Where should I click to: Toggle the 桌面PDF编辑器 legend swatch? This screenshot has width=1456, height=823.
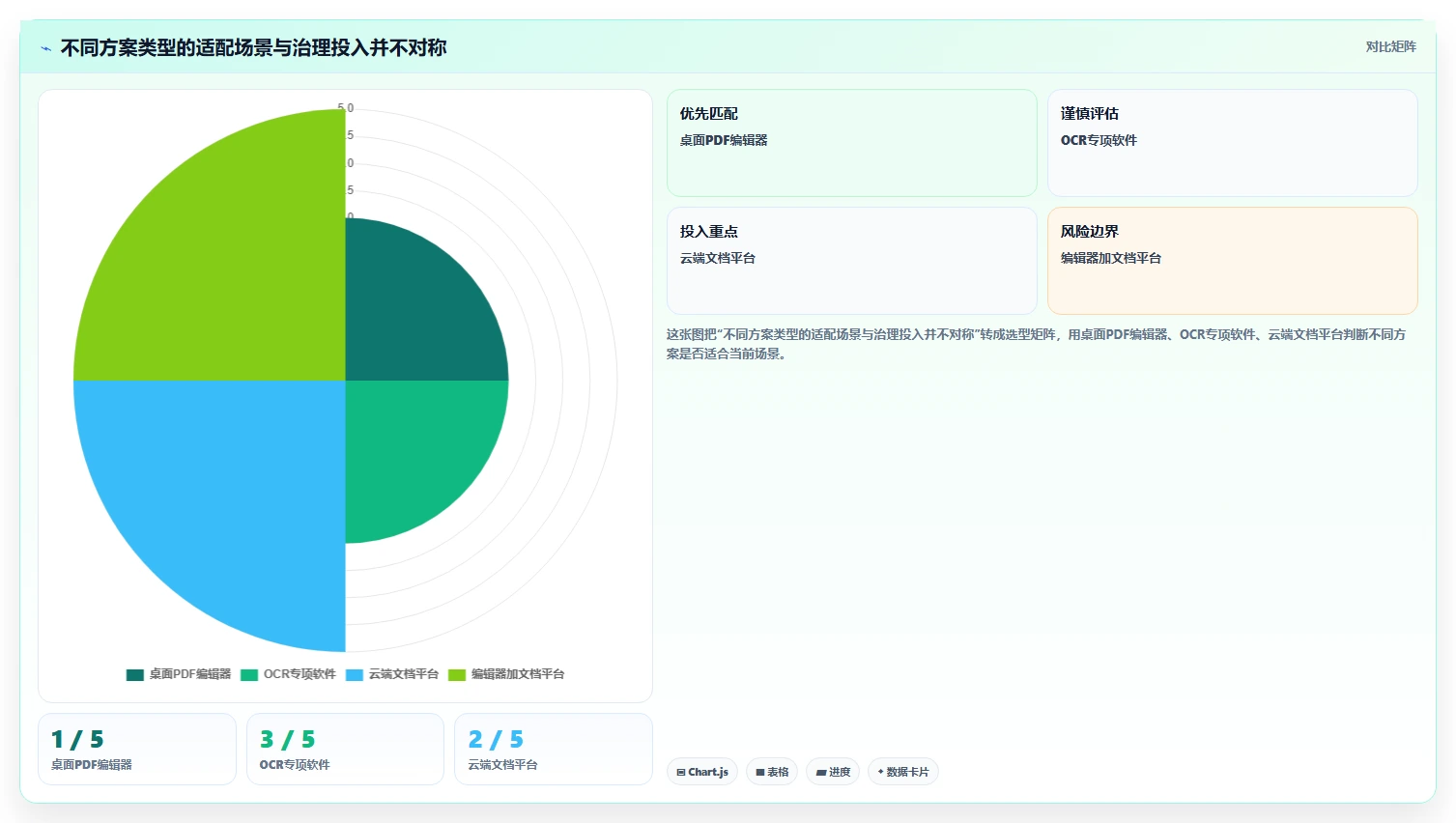tap(135, 674)
